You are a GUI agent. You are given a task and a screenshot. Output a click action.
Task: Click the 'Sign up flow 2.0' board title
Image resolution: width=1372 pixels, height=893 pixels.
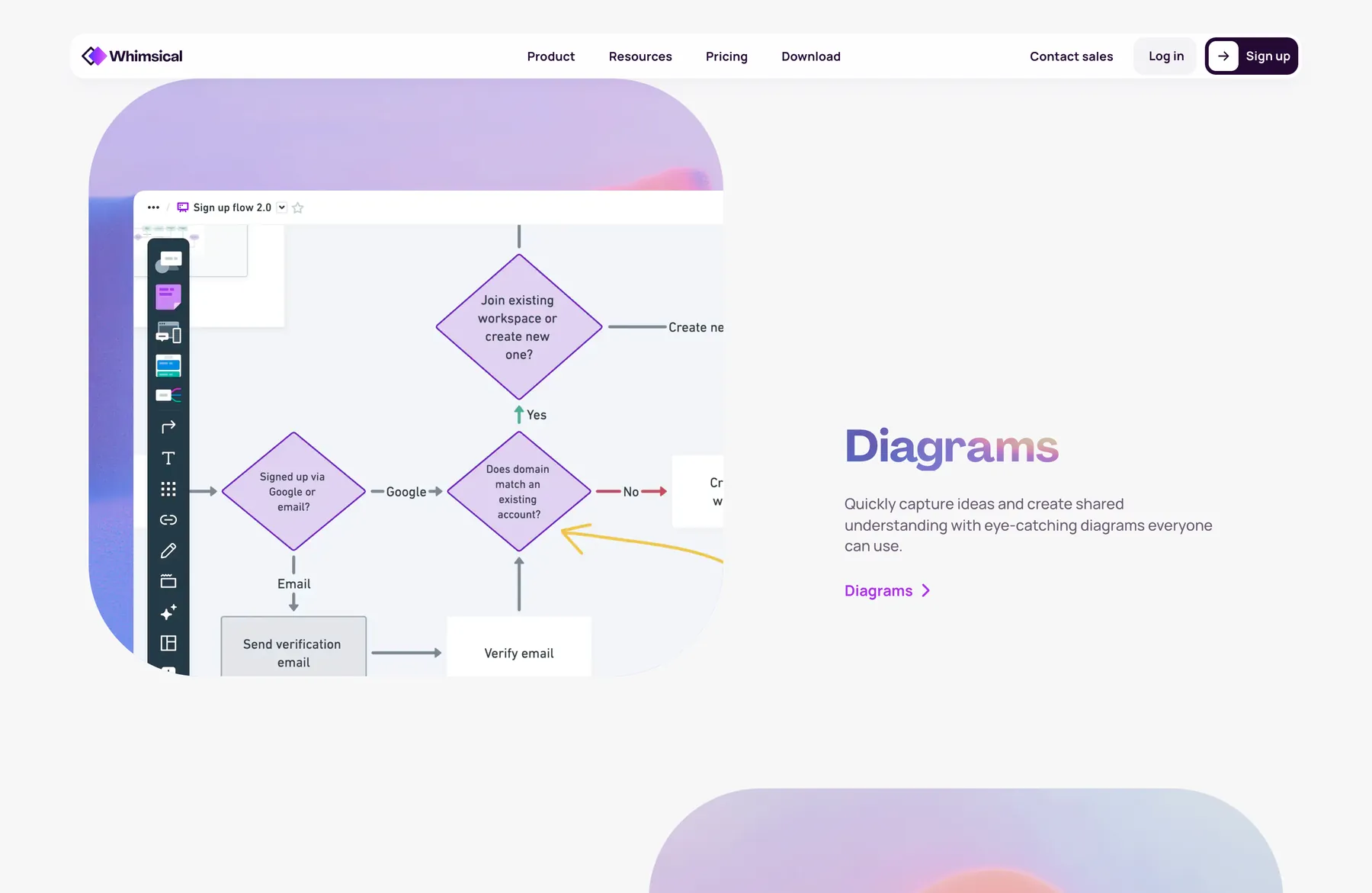coord(232,207)
